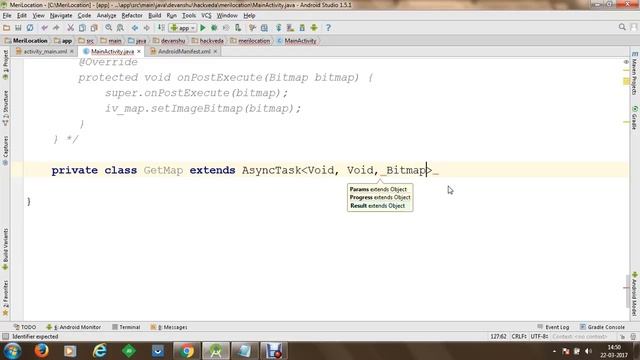Open the VCS menu
The image size is (640, 360).
[x=206, y=16]
